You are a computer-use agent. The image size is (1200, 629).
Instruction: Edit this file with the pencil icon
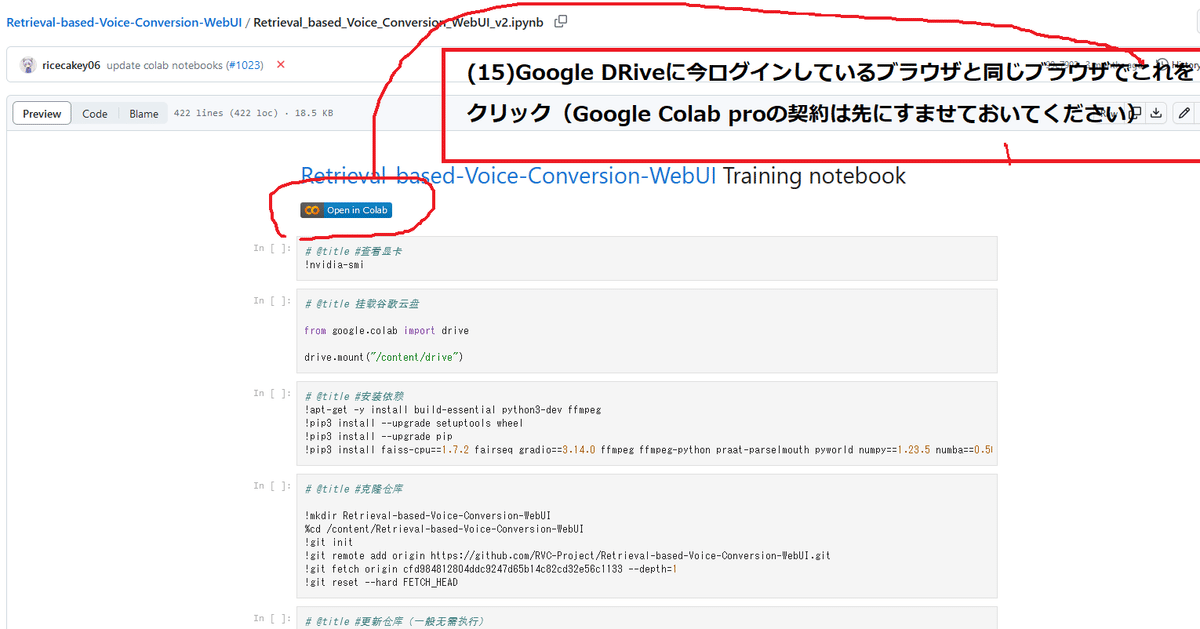[x=1184, y=113]
